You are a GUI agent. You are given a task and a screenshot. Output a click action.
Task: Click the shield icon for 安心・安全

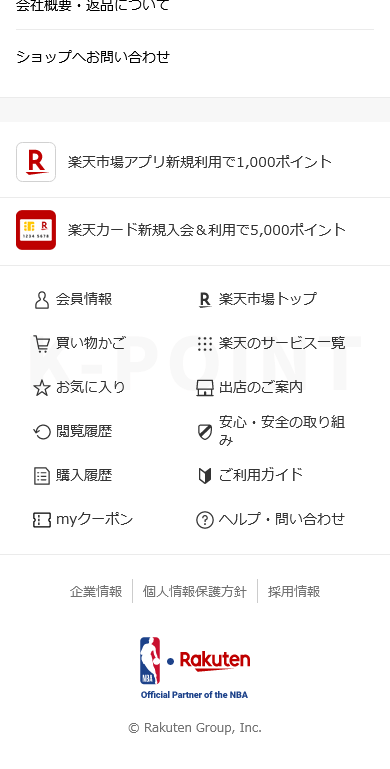click(205, 432)
